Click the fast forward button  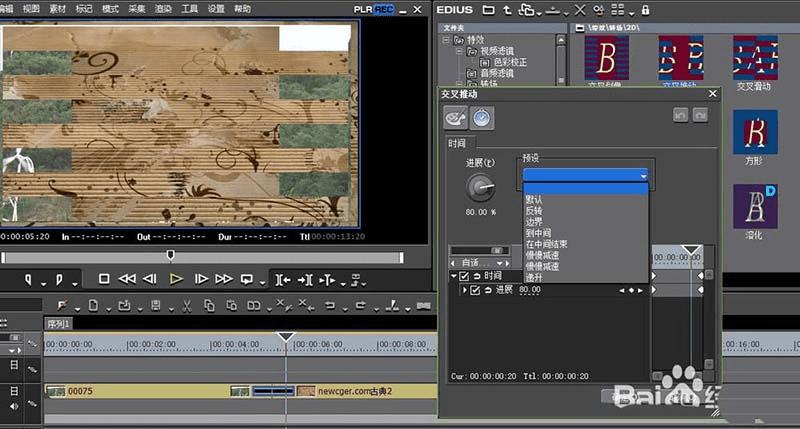224,279
